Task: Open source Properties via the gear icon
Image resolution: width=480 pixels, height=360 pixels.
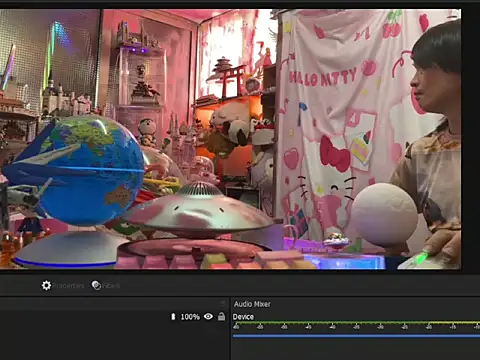Action: coord(46,285)
